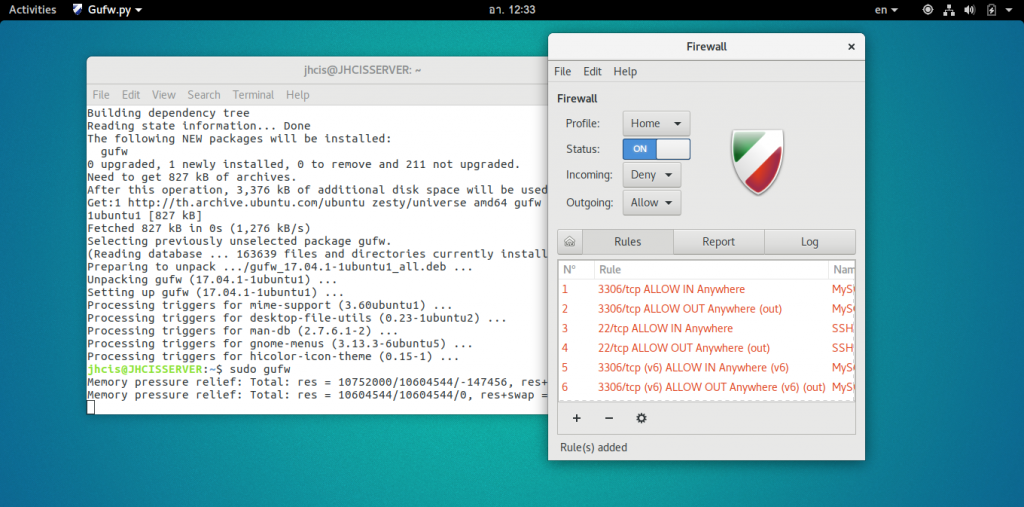Sort by the N° column header
The width and height of the screenshot is (1024, 507).
tap(576, 269)
